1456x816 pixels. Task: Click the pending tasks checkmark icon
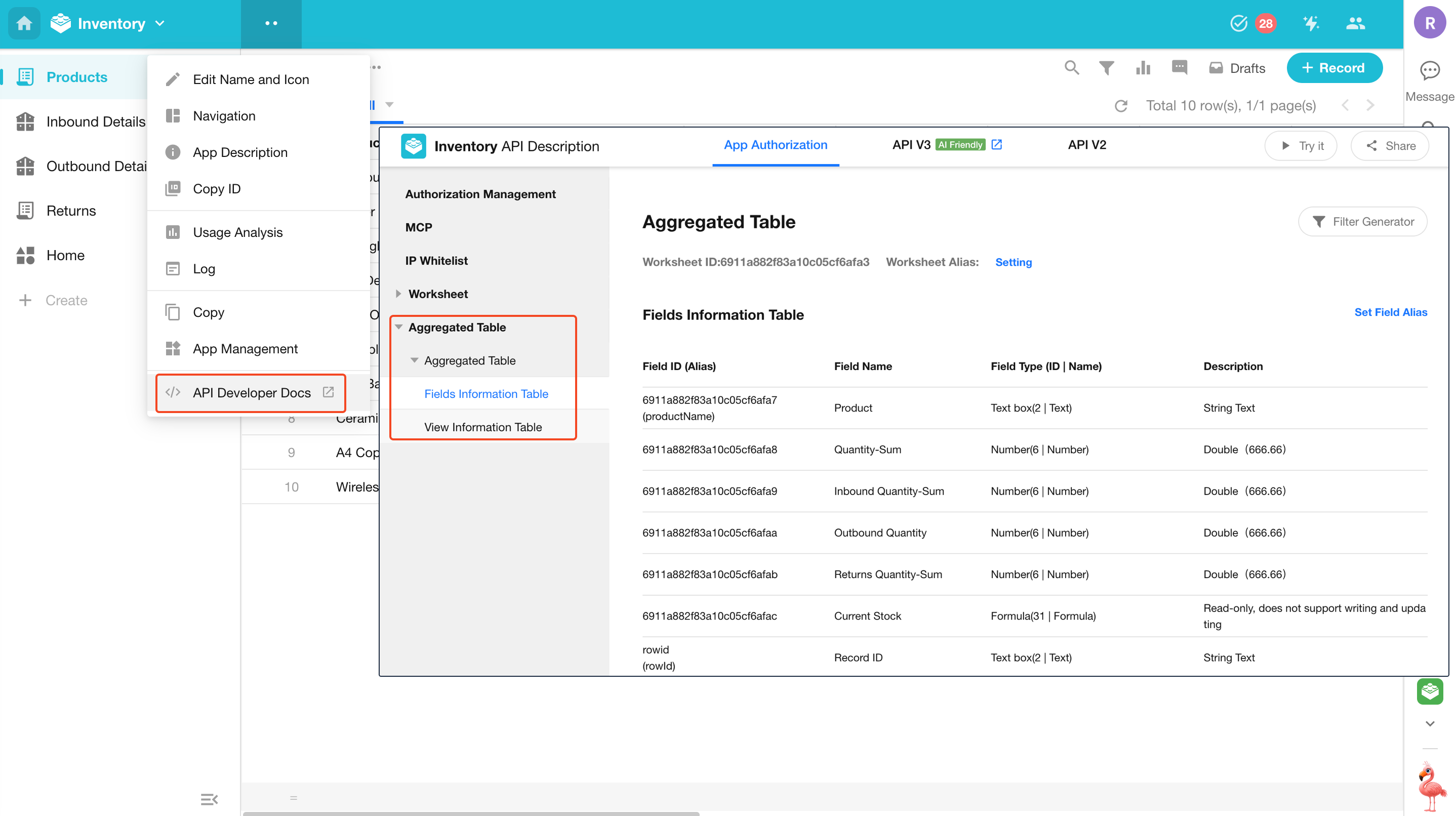pos(1238,23)
